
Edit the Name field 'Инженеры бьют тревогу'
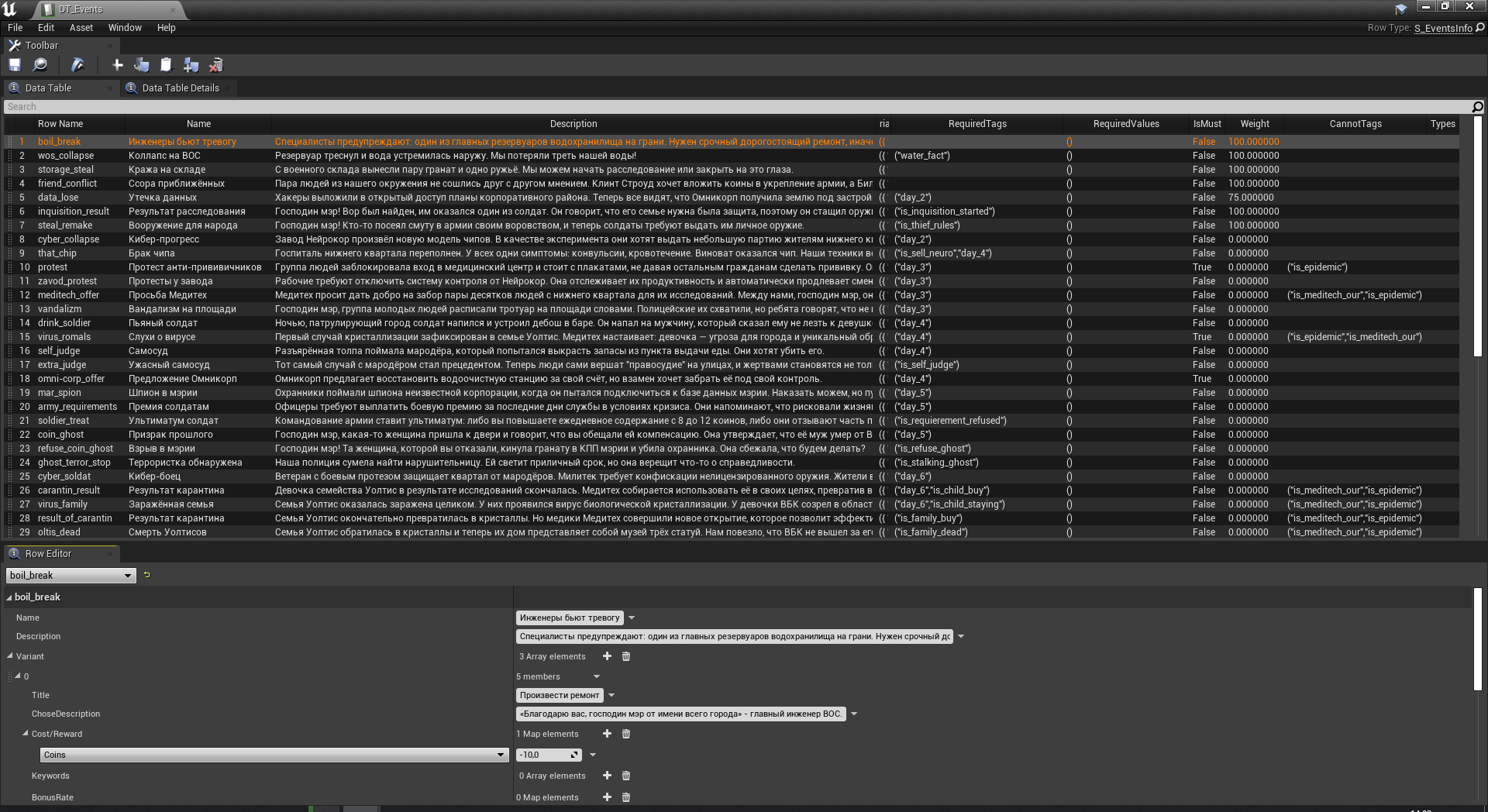pyautogui.click(x=570, y=618)
